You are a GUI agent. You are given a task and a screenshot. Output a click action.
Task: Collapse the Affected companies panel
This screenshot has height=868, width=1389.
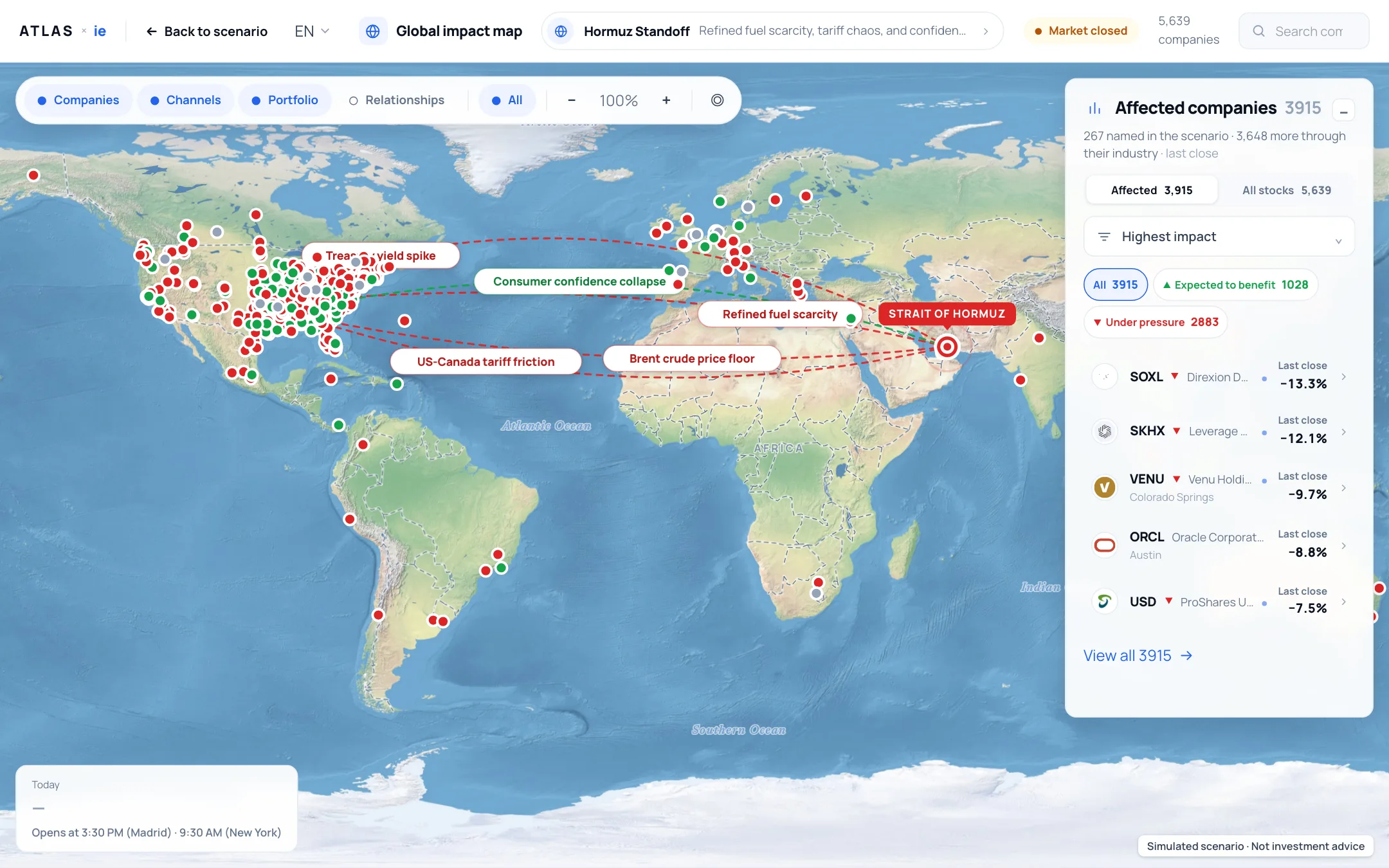tap(1344, 111)
